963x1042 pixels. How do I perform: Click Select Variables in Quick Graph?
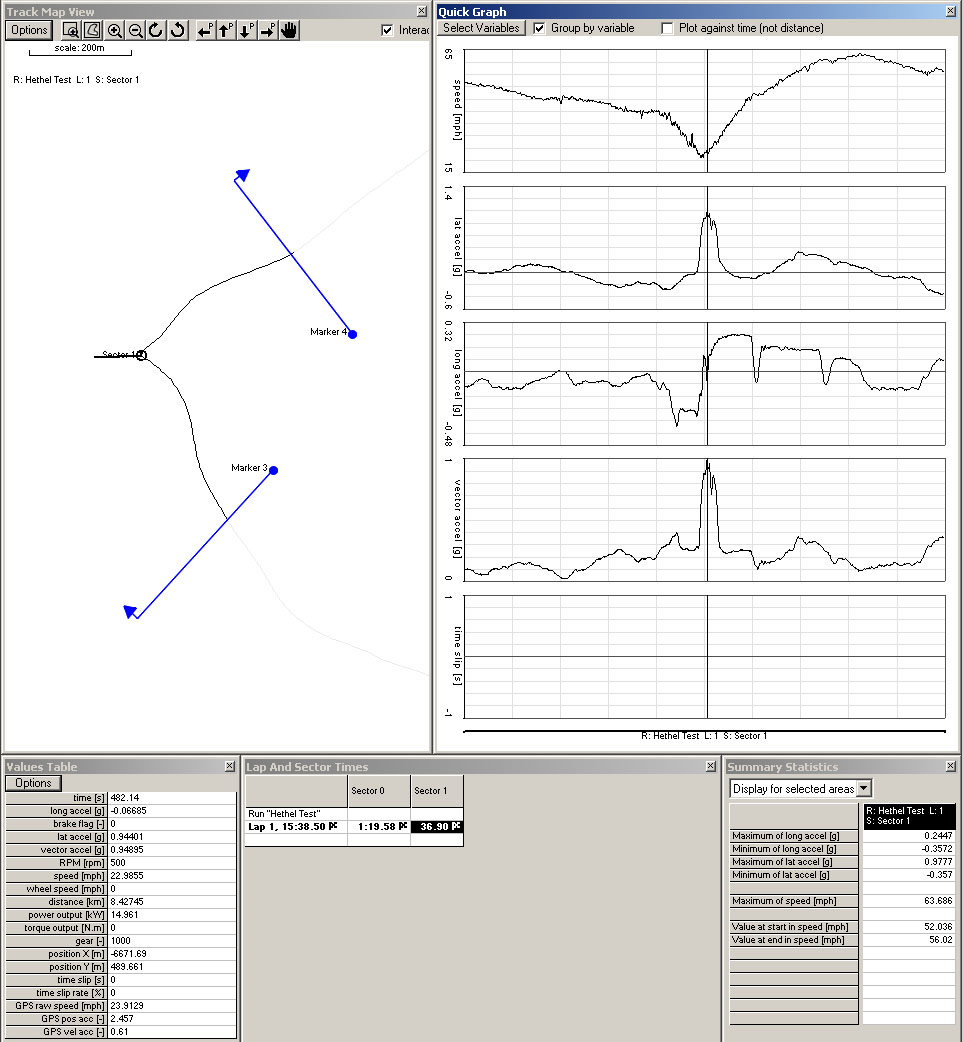(481, 28)
